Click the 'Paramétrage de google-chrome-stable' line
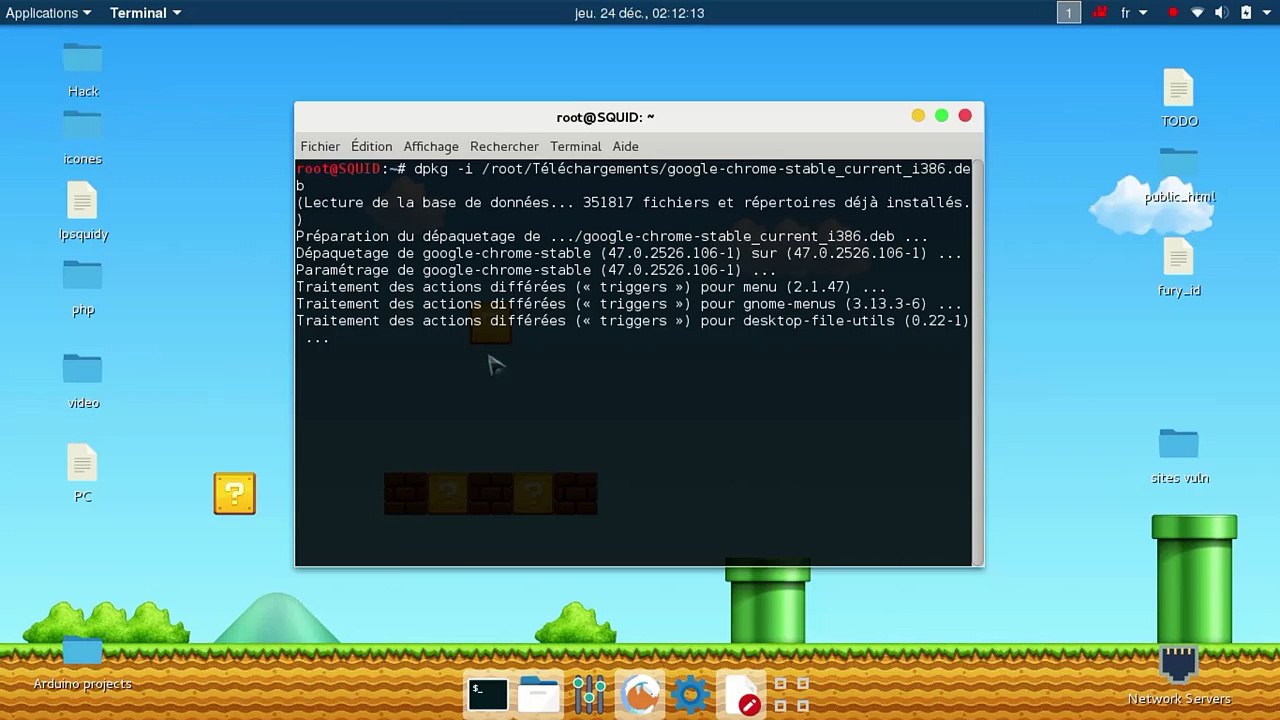Image resolution: width=1280 pixels, height=720 pixels. point(535,270)
